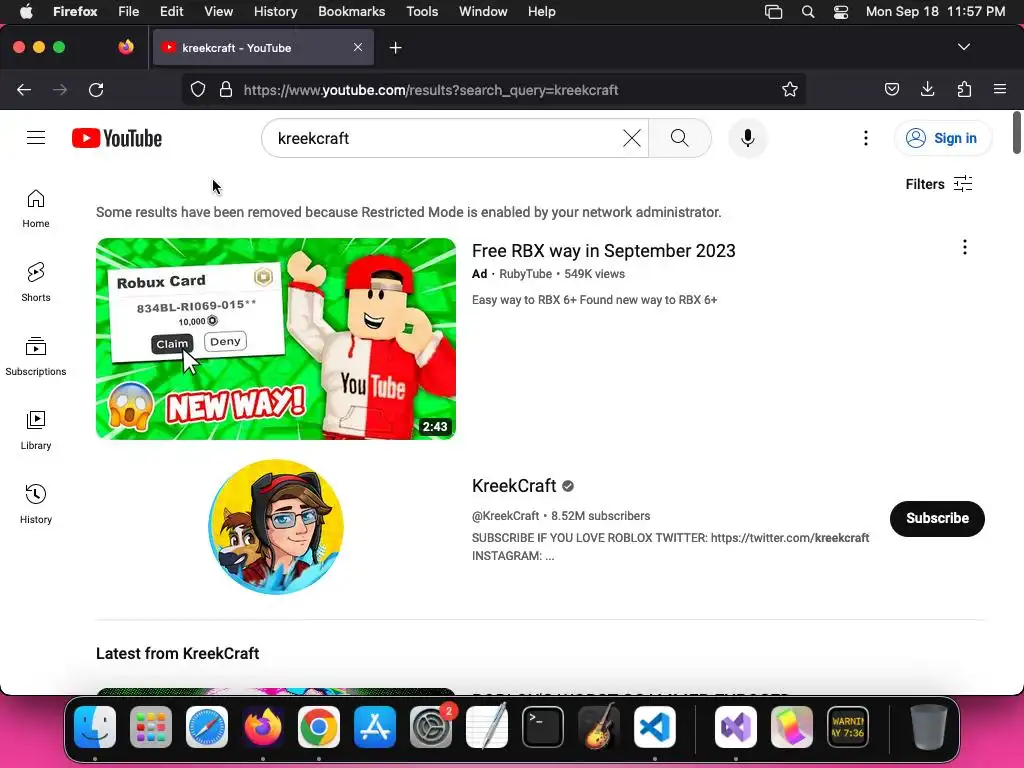Open Library in the sidebar

tap(36, 430)
